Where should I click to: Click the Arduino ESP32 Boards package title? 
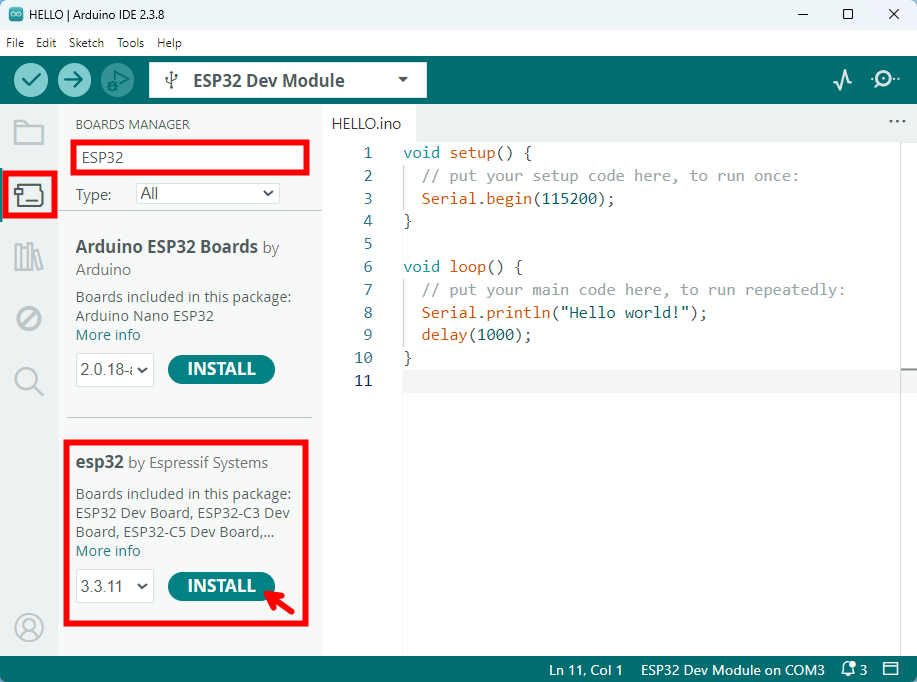coord(167,247)
